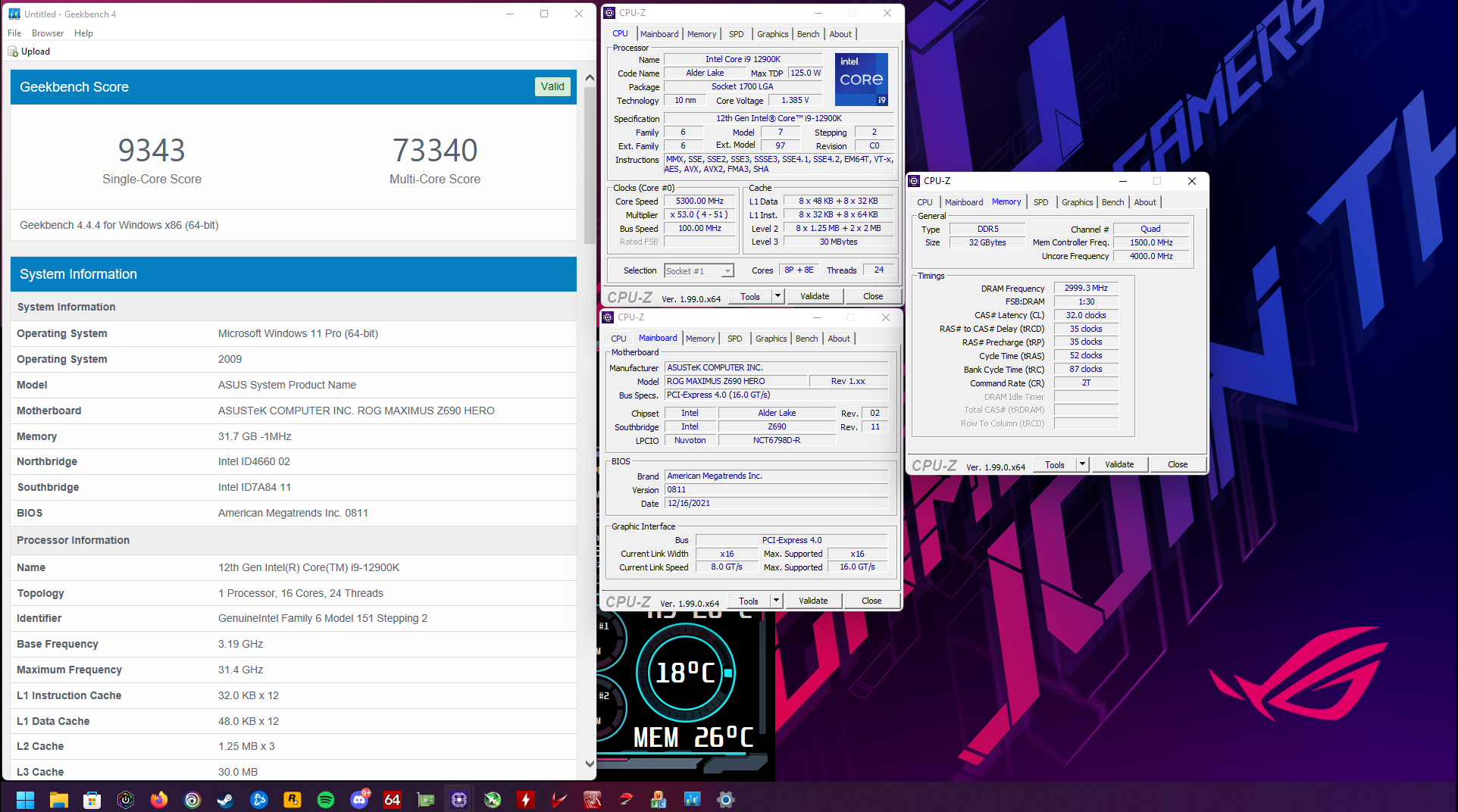Image resolution: width=1458 pixels, height=812 pixels.
Task: Click Validate in CPU-Z Mainboard window
Action: [x=813, y=601]
